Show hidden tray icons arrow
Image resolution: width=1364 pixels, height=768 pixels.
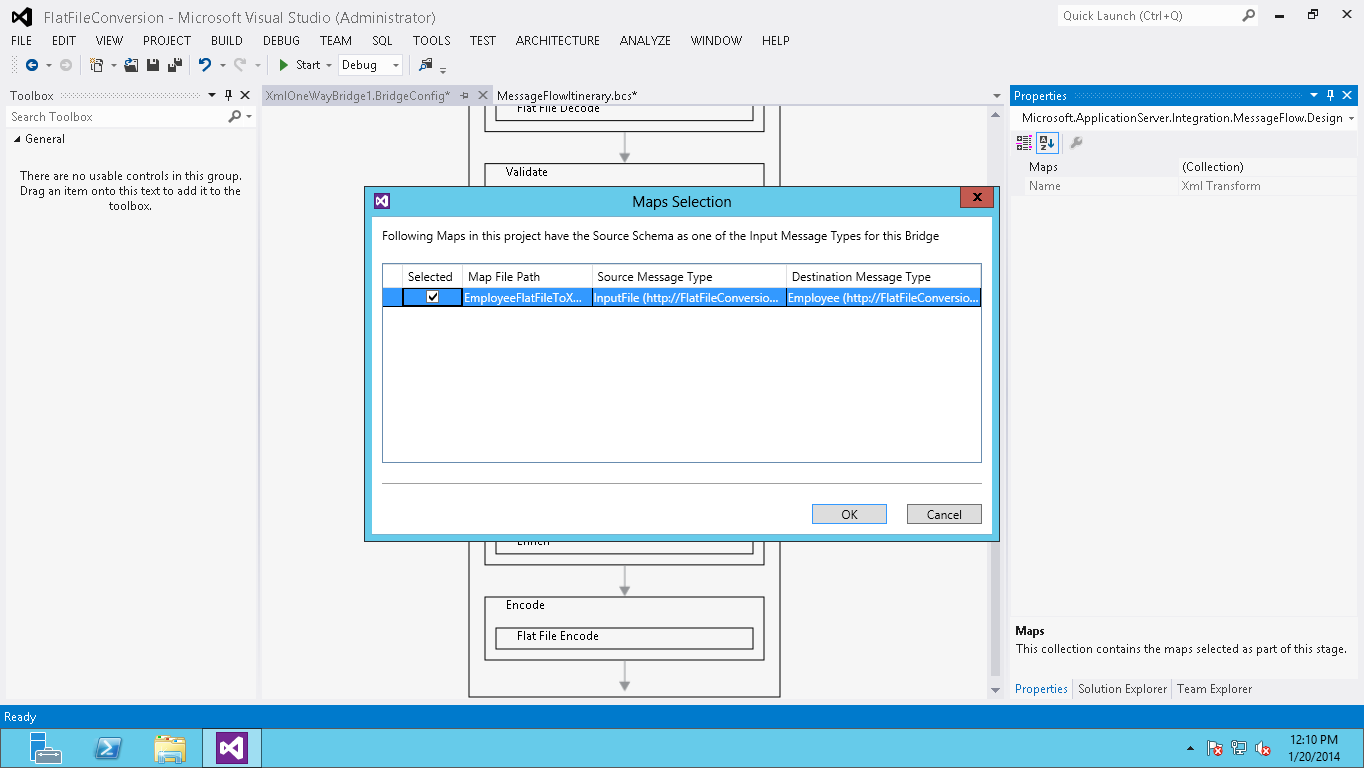(1190, 748)
